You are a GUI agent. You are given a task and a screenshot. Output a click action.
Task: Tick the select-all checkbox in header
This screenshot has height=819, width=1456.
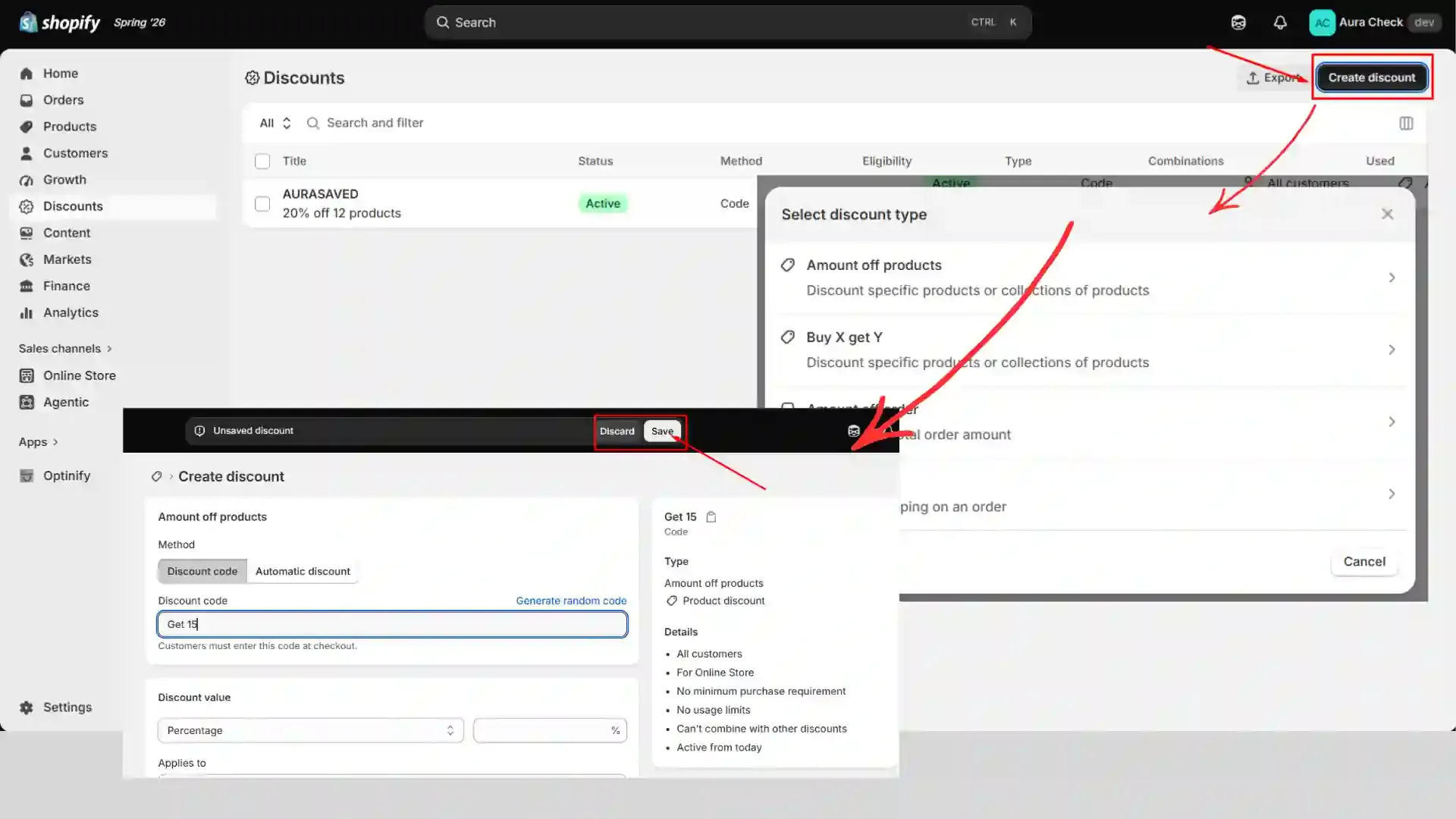[x=262, y=161]
